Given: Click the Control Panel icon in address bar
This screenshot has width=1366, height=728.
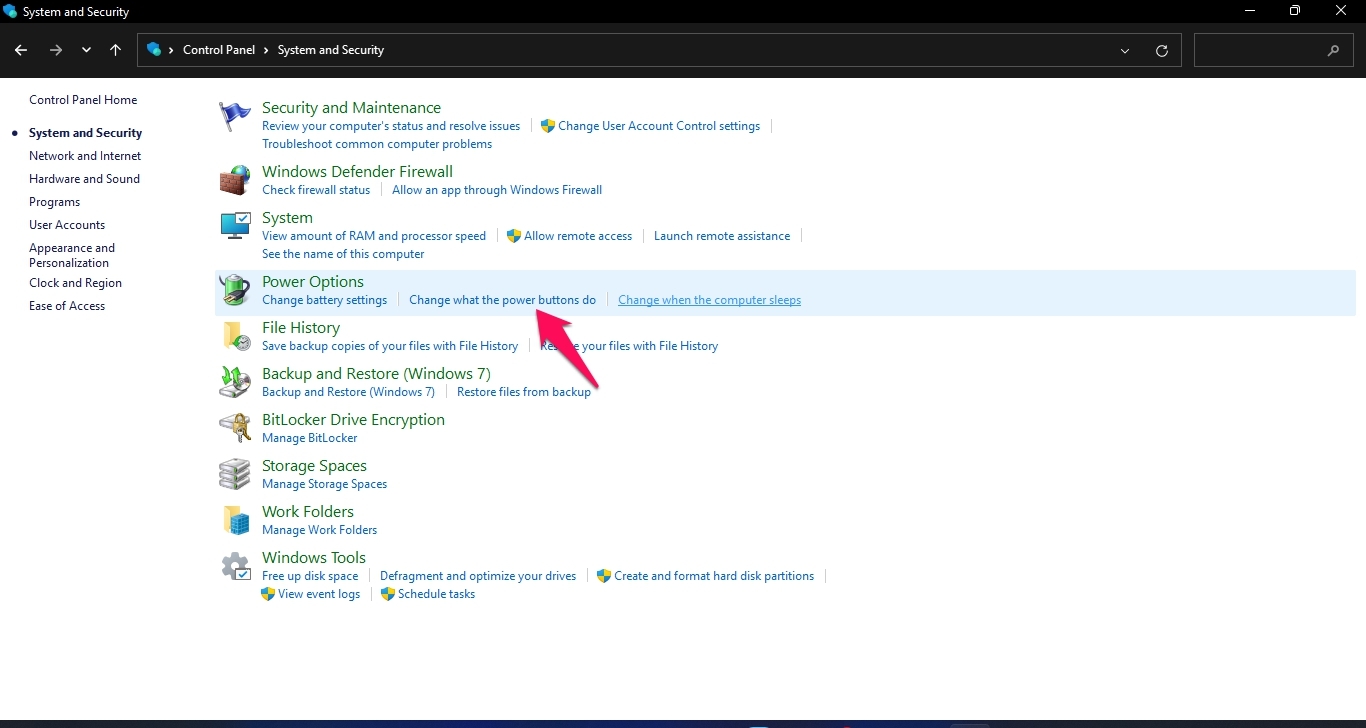Looking at the screenshot, I should coord(154,49).
